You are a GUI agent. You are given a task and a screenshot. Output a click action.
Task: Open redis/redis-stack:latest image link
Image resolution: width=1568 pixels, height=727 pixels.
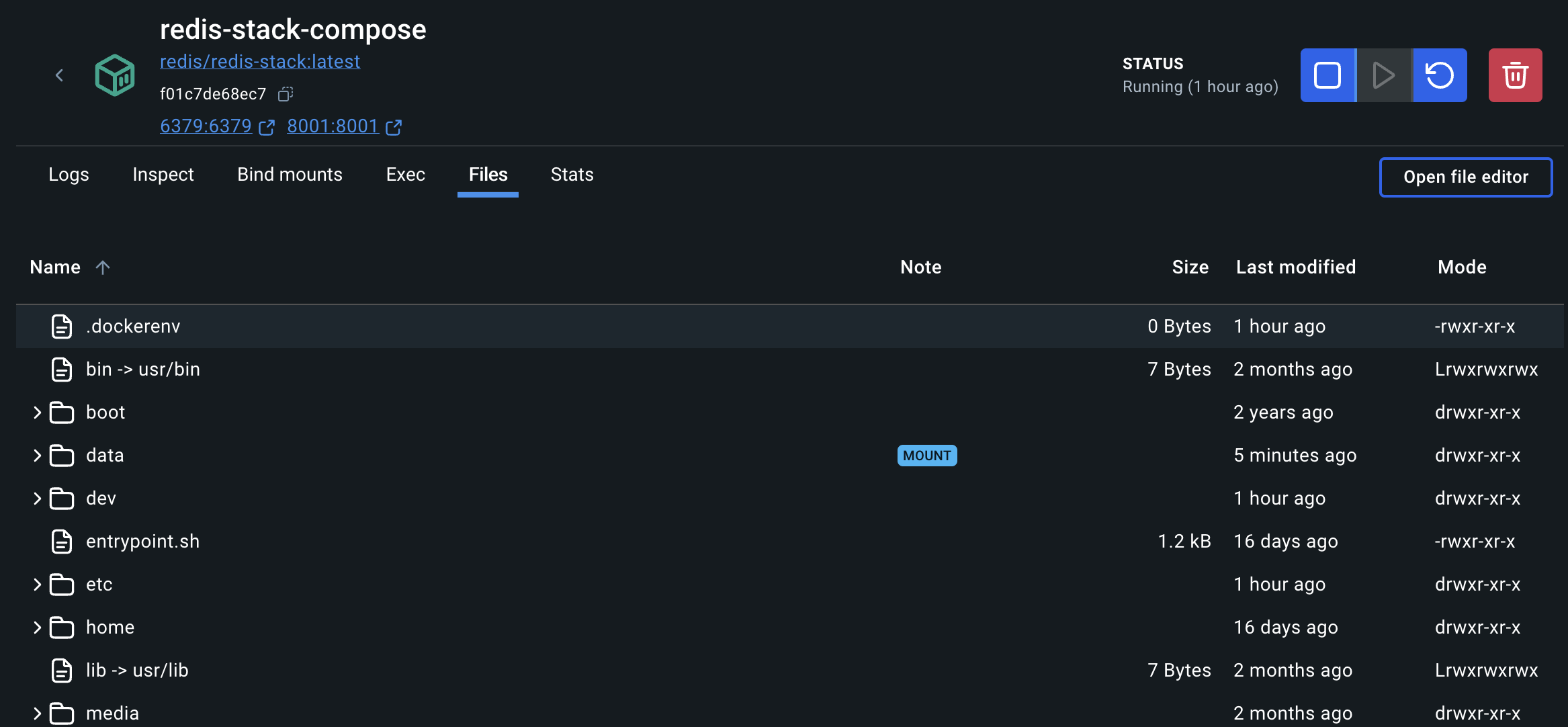tap(260, 62)
